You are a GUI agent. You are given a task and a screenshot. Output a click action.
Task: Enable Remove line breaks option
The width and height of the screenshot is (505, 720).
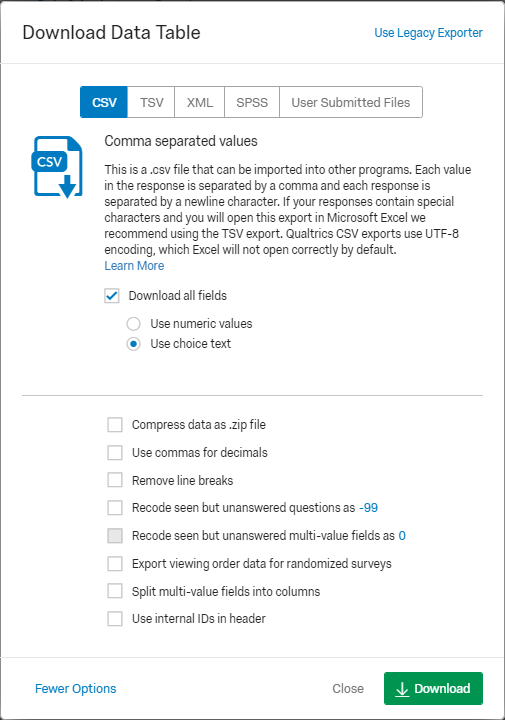[x=115, y=480]
